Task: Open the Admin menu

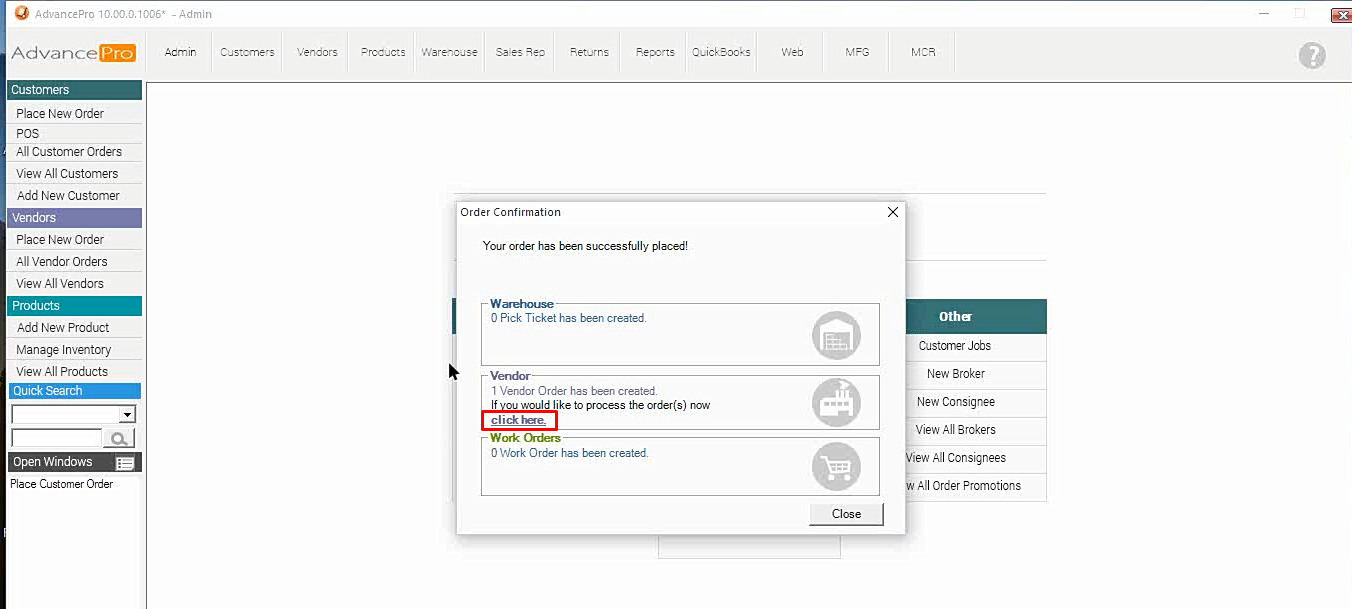Action: pyautogui.click(x=180, y=52)
